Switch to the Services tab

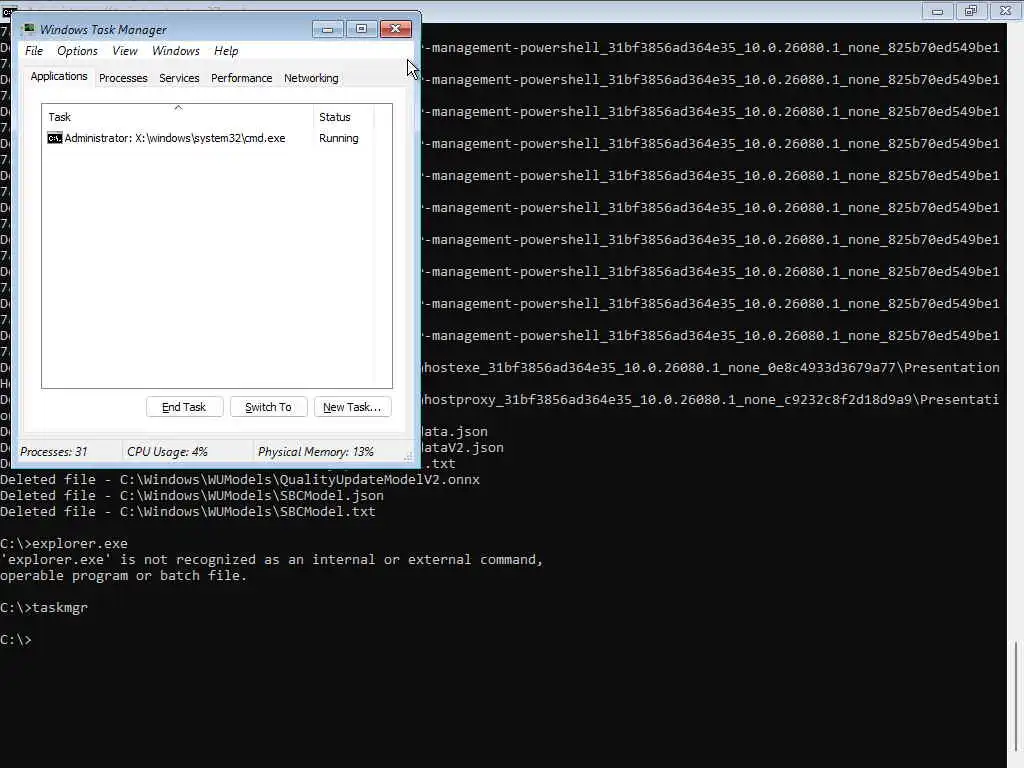pos(179,78)
